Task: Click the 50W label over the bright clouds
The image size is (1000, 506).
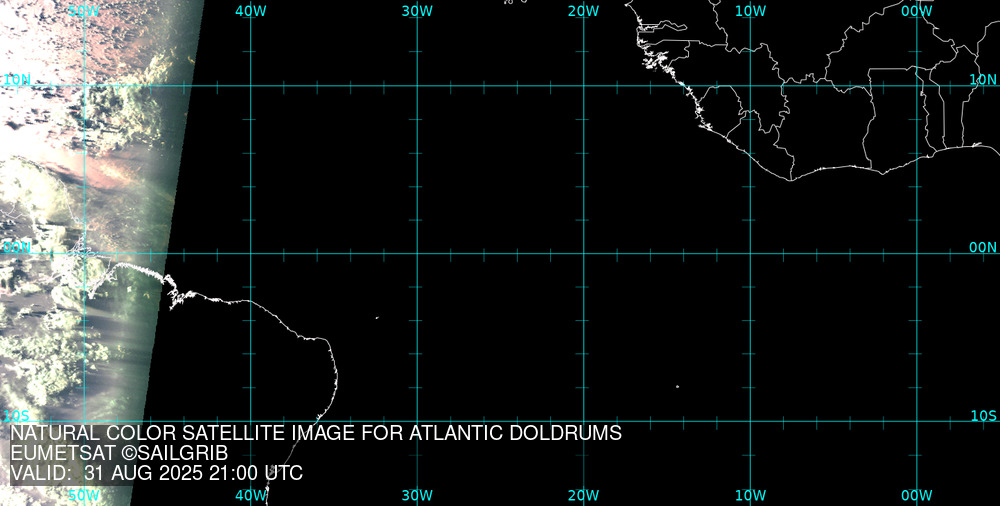Action: (84, 11)
